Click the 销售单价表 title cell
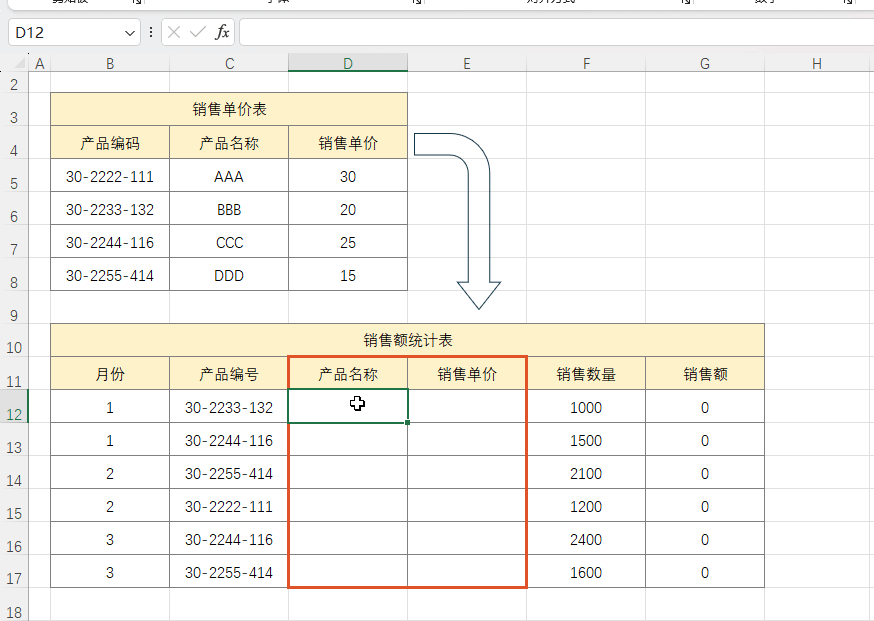Viewport: 874px width, 621px height. coord(229,109)
